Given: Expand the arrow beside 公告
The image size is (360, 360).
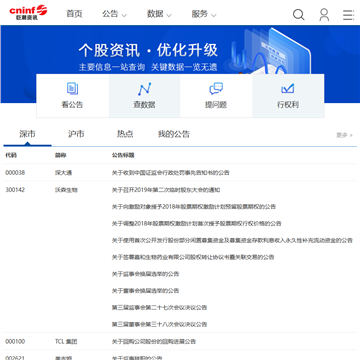Looking at the screenshot, I should tap(124, 15).
